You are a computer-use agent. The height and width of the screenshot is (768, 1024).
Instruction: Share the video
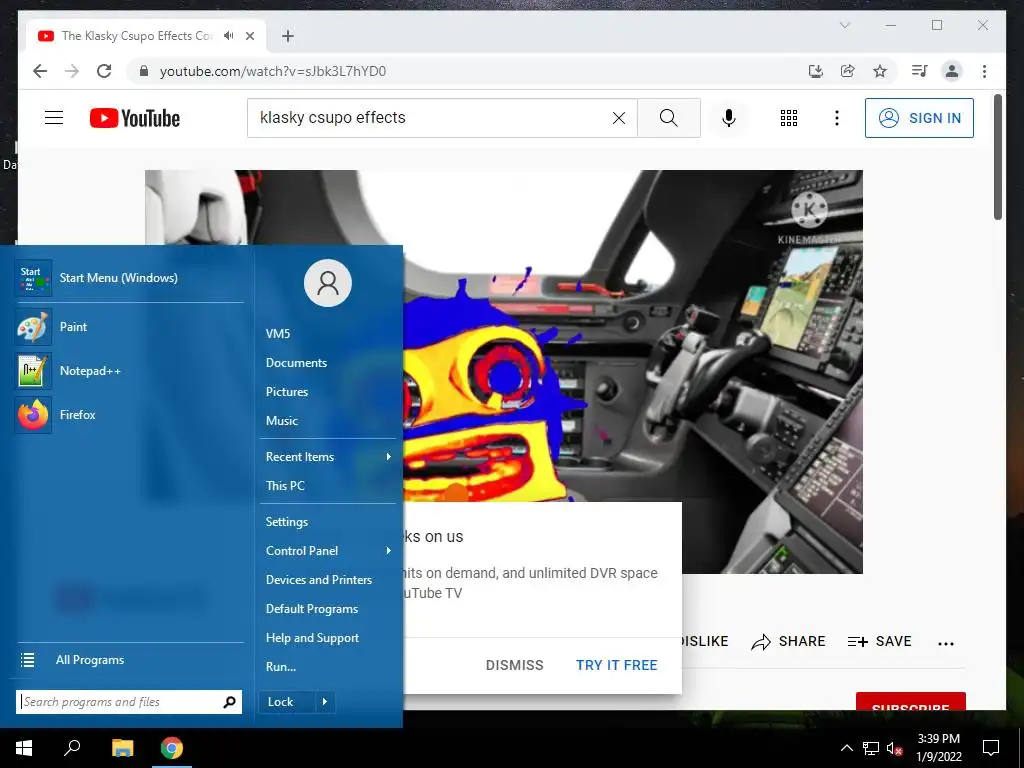point(788,641)
